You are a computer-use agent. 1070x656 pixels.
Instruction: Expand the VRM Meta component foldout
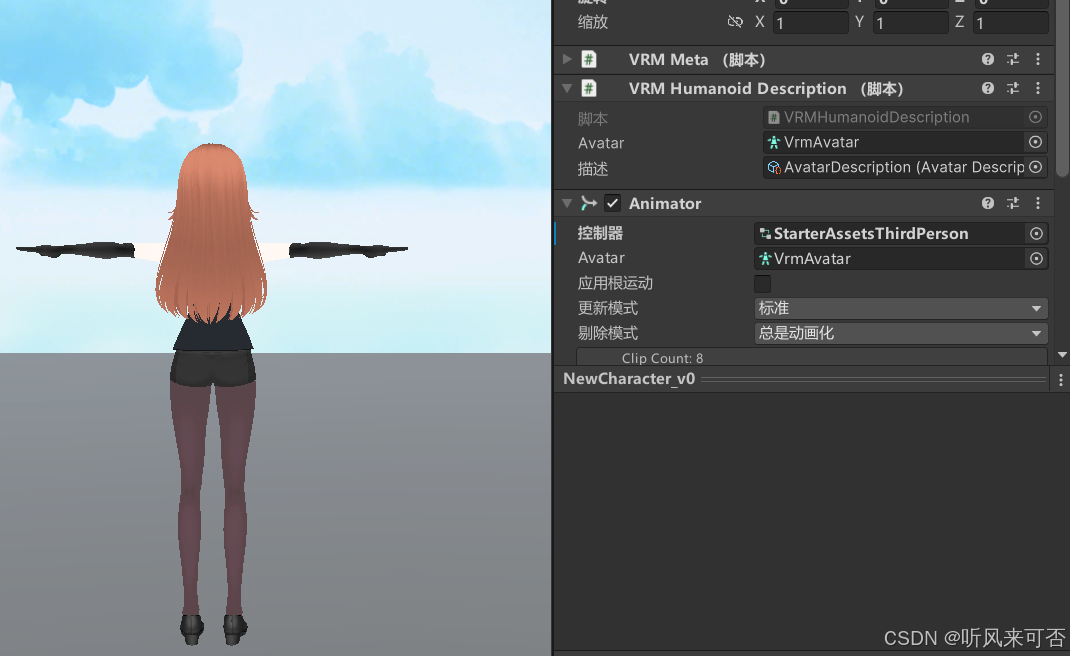click(566, 59)
